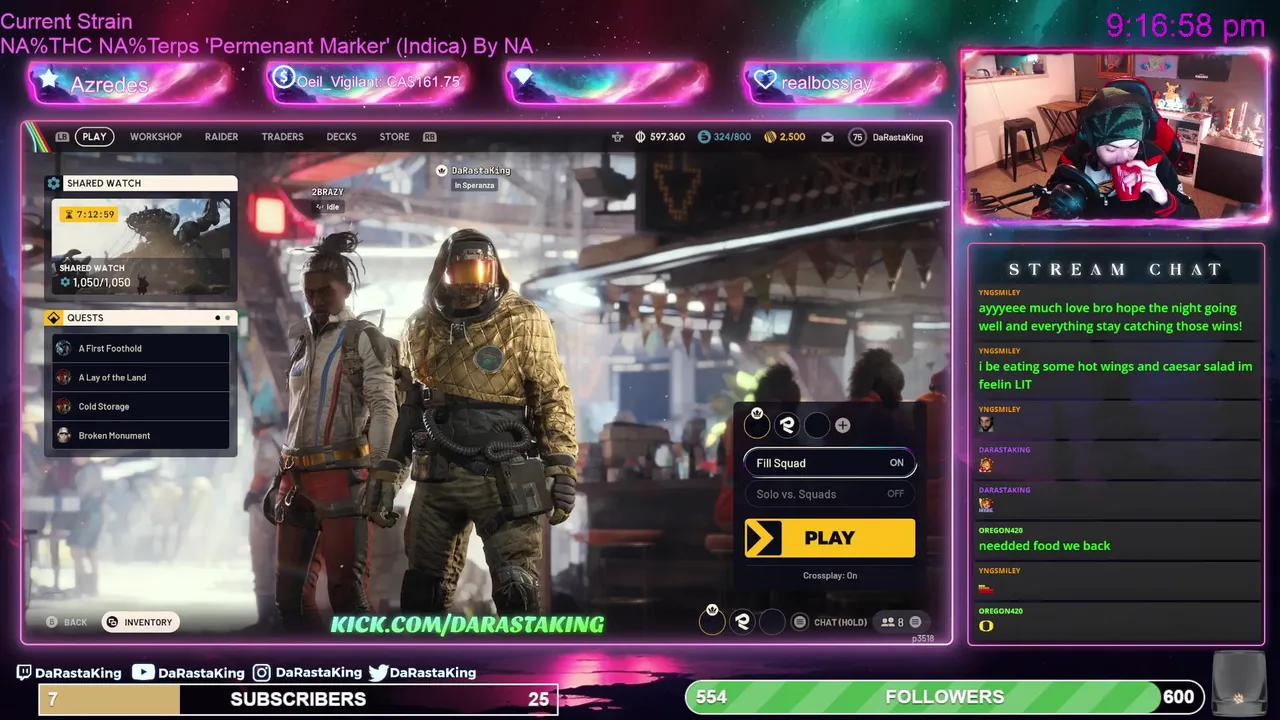The image size is (1280, 720).
Task: Open the DaRastaKing profile name in top bar
Action: (898, 137)
